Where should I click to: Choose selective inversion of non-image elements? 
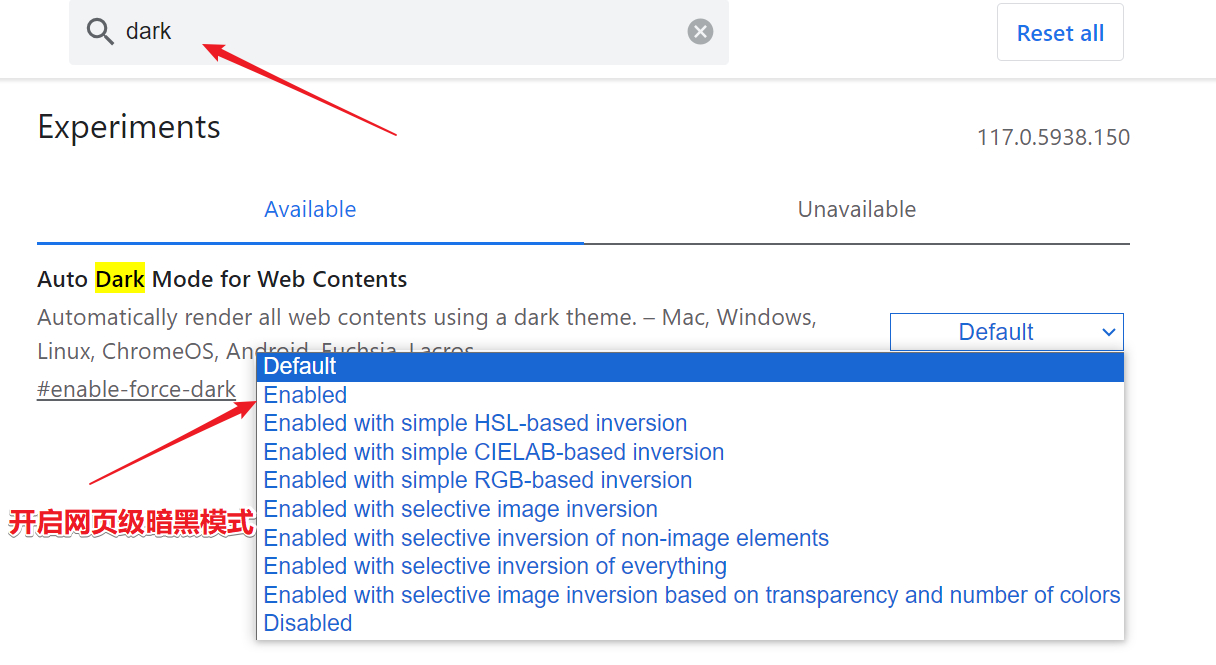click(x=690, y=538)
